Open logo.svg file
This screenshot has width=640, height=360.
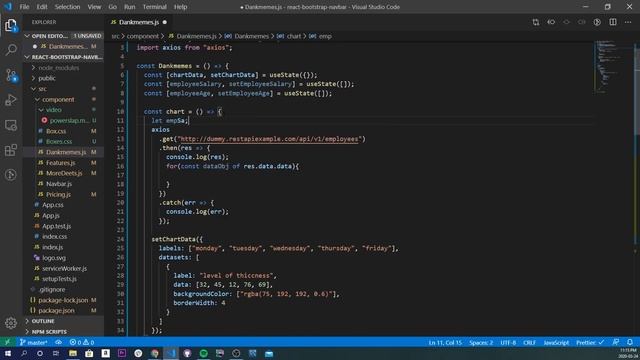click(54, 258)
